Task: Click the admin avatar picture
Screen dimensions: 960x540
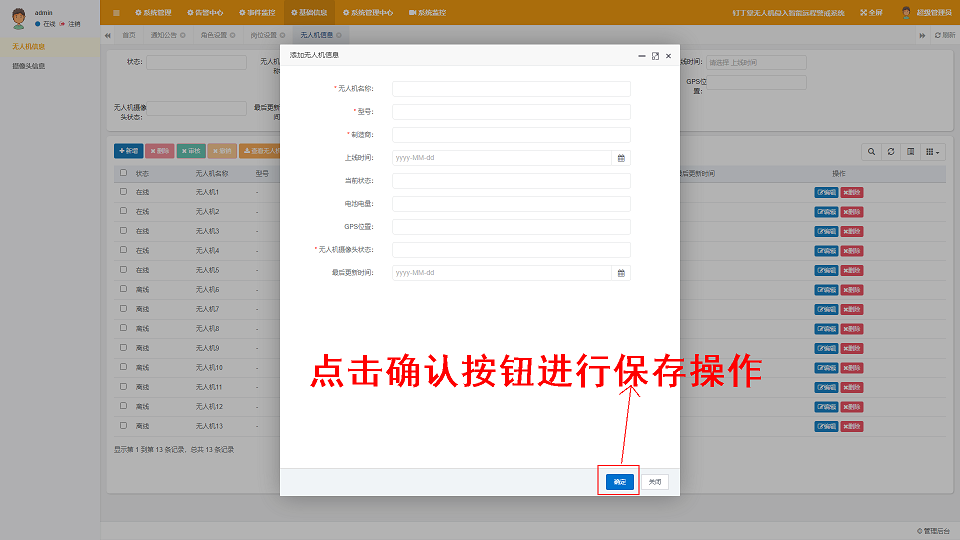Action: click(x=18, y=18)
